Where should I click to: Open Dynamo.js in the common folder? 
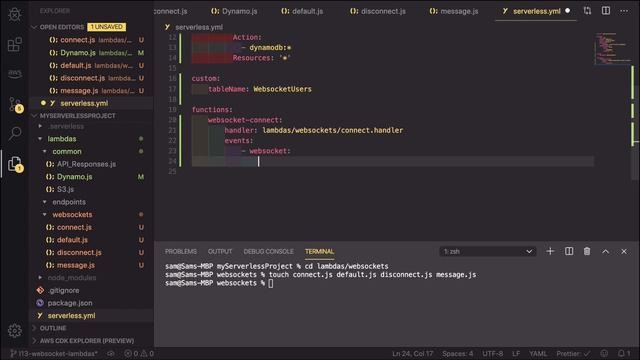[75, 177]
